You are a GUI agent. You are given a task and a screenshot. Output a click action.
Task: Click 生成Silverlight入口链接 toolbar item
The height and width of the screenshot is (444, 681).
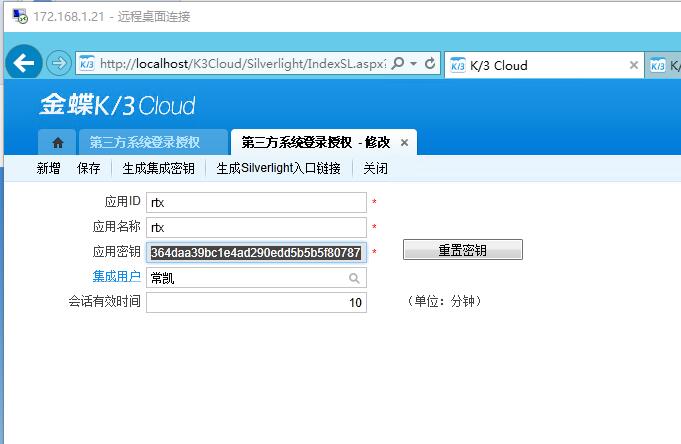[278, 168]
